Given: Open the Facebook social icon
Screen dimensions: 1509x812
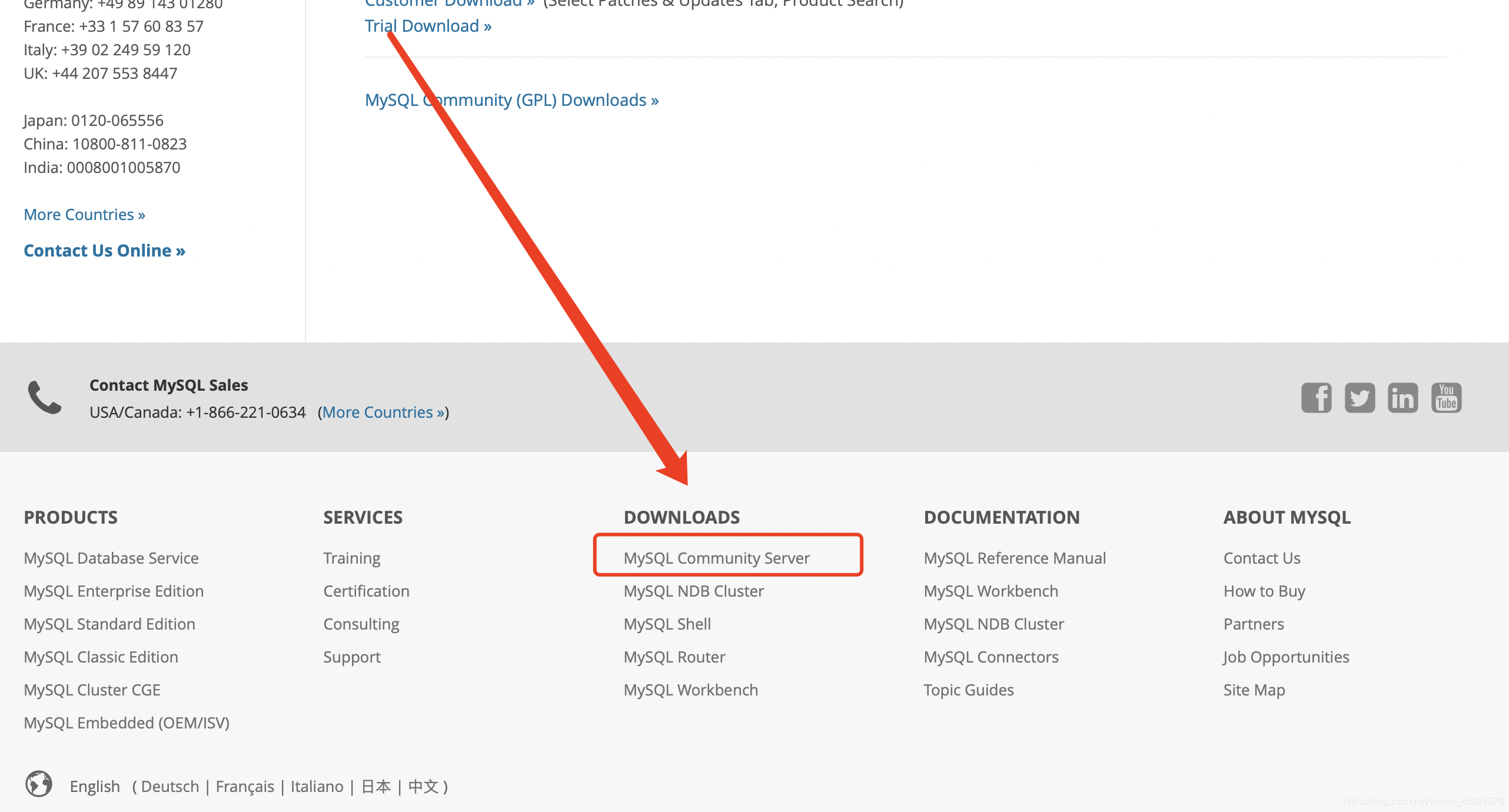Looking at the screenshot, I should 1316,398.
